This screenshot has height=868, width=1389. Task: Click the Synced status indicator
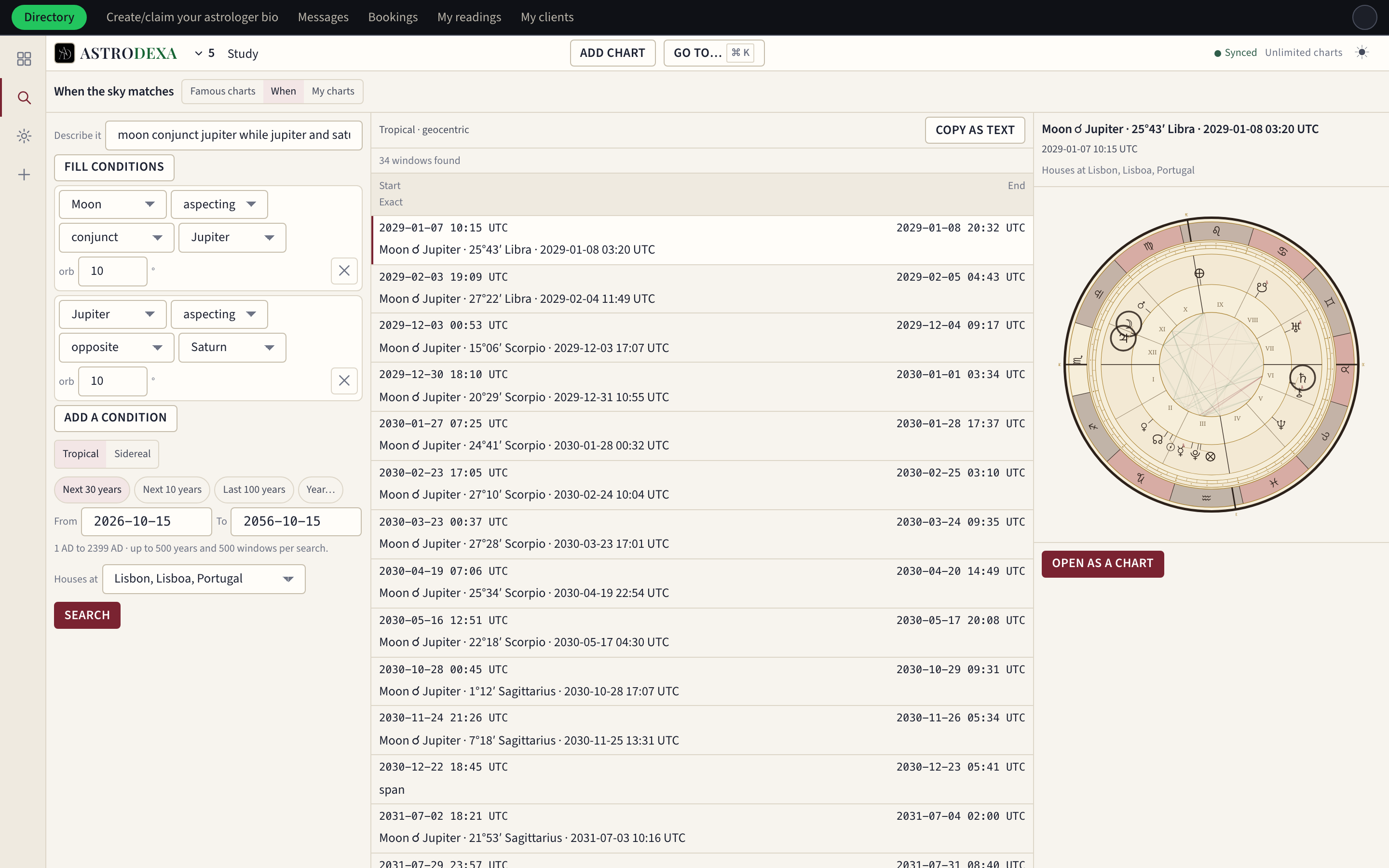(x=1235, y=53)
